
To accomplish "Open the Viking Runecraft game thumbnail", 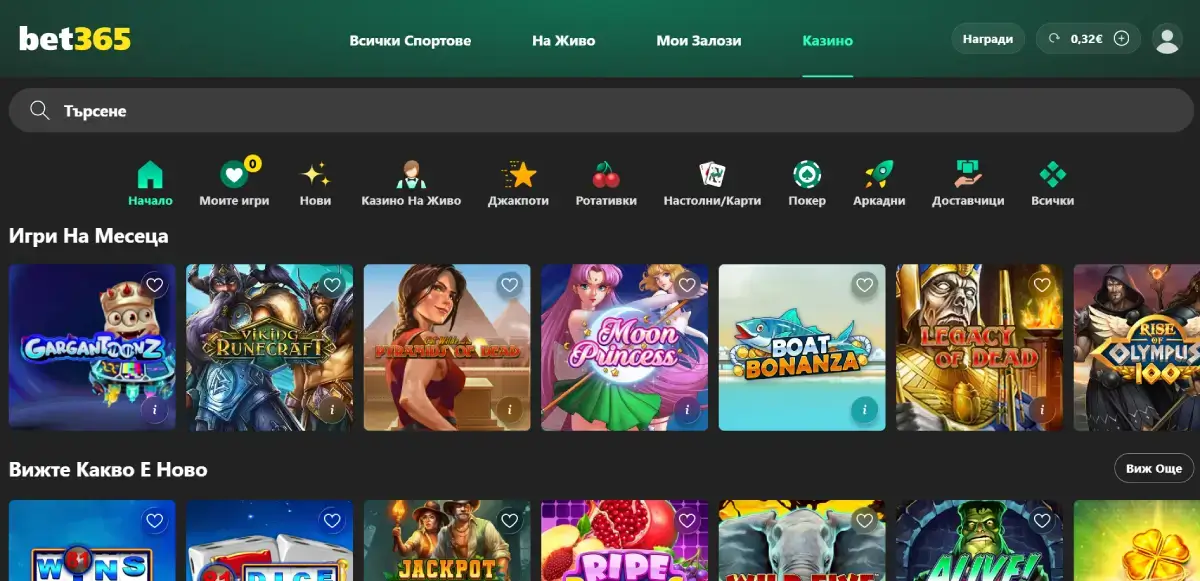I will pos(270,347).
